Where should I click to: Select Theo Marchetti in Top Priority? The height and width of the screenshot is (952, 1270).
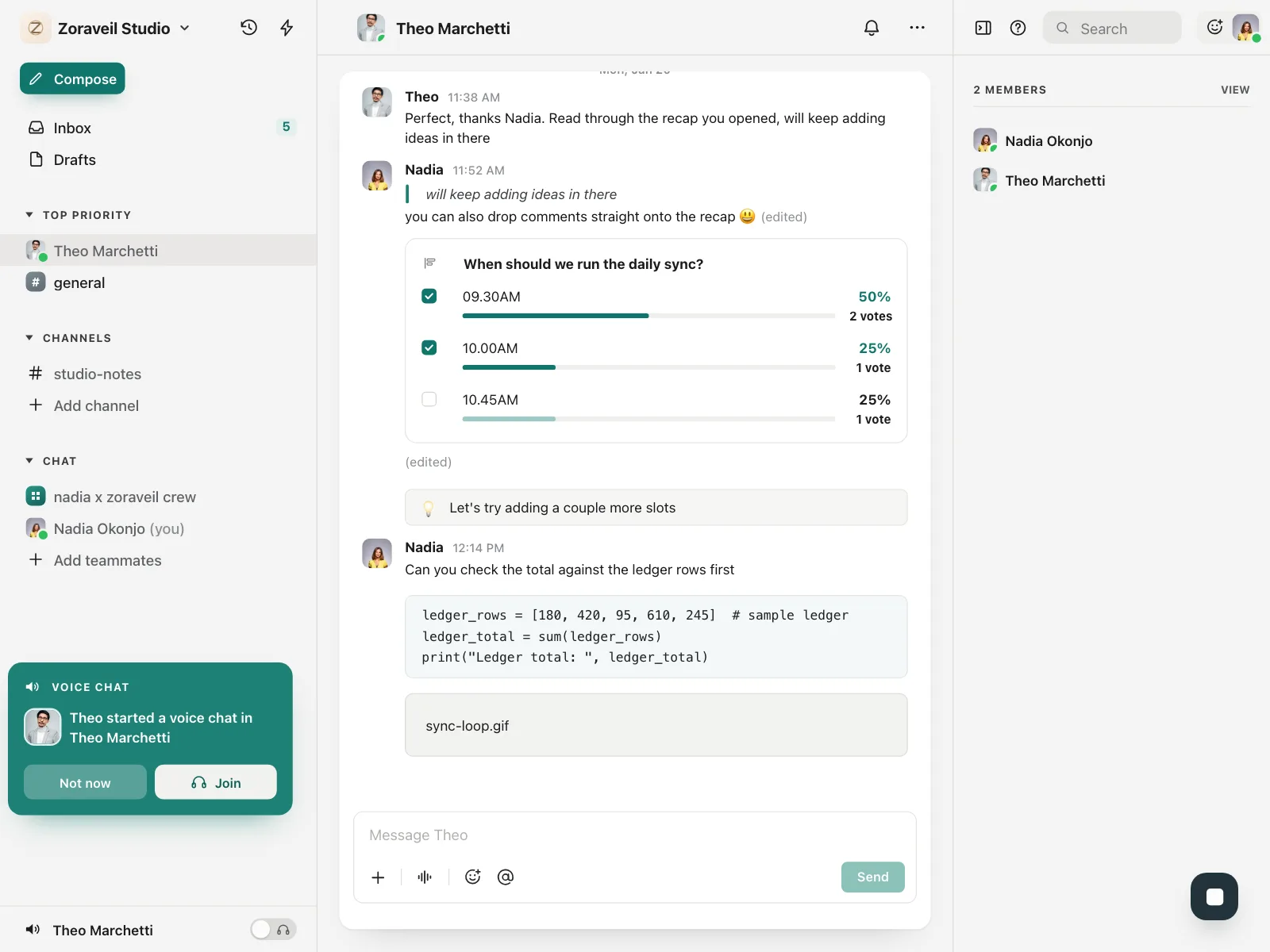point(159,250)
